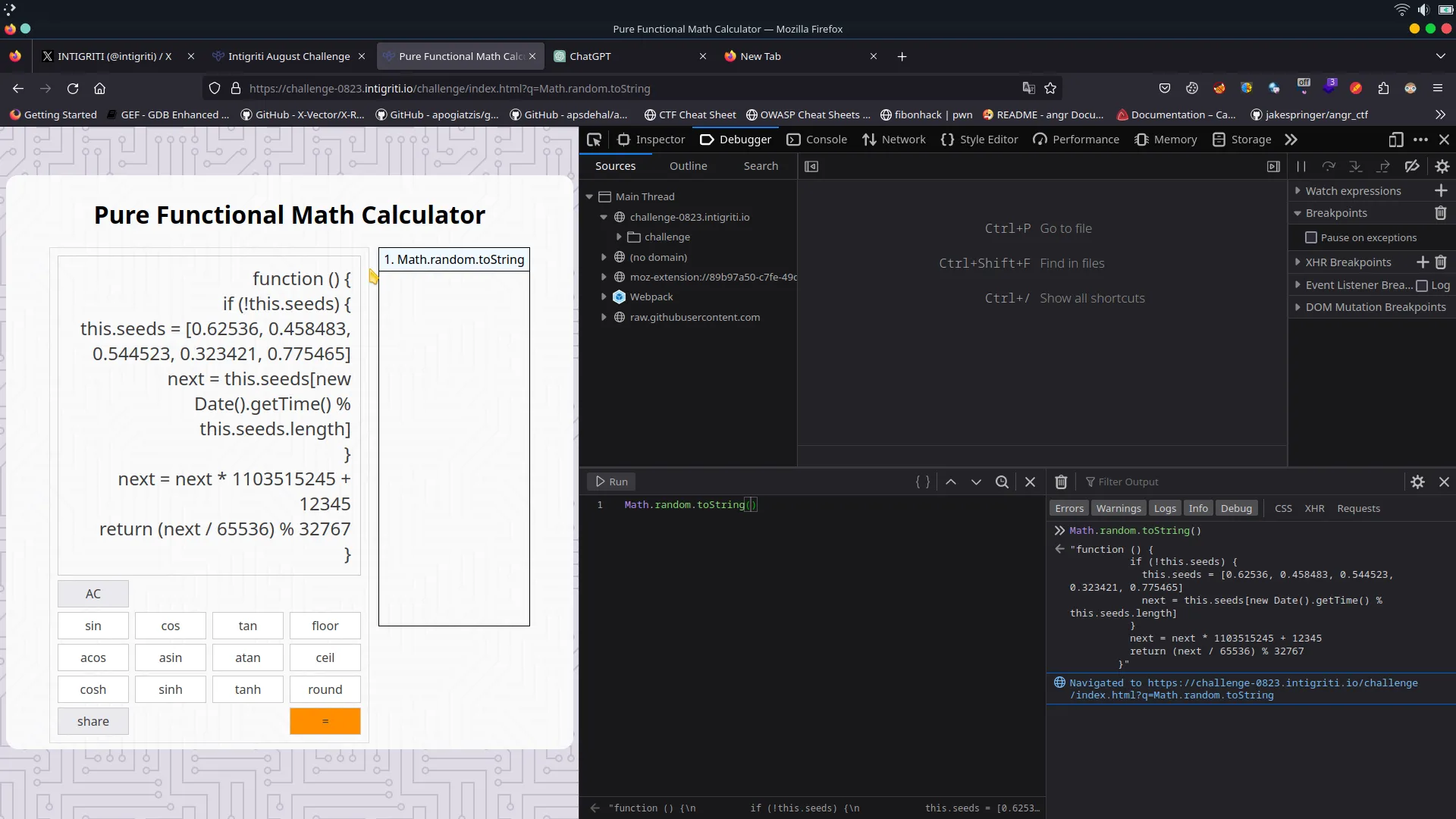Click the clear console output icon
This screenshot has width=1456, height=819.
(x=1061, y=481)
